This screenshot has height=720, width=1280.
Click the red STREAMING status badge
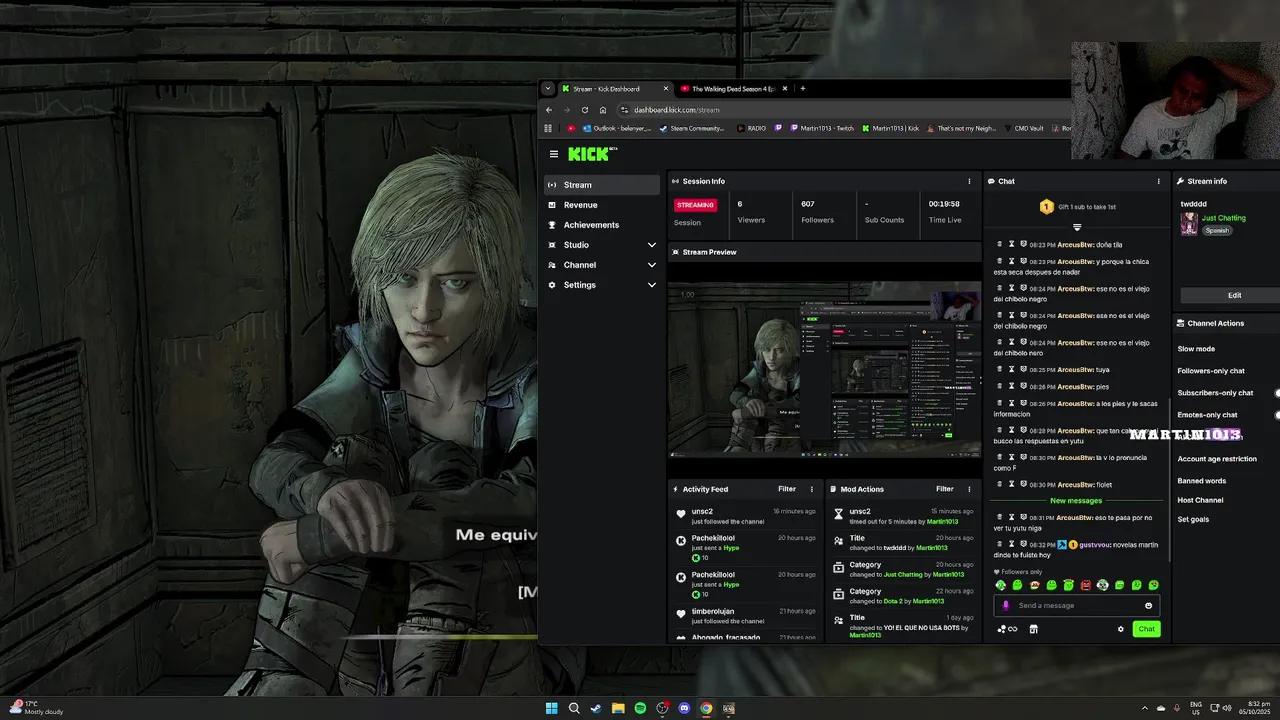(695, 205)
